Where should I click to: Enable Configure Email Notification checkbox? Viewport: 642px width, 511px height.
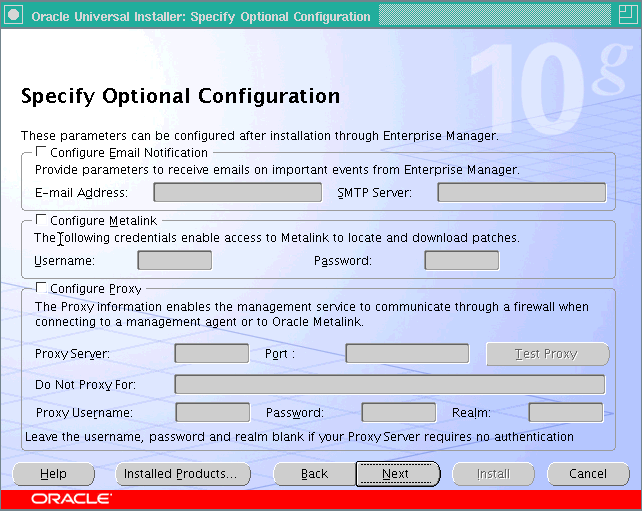click(x=41, y=153)
